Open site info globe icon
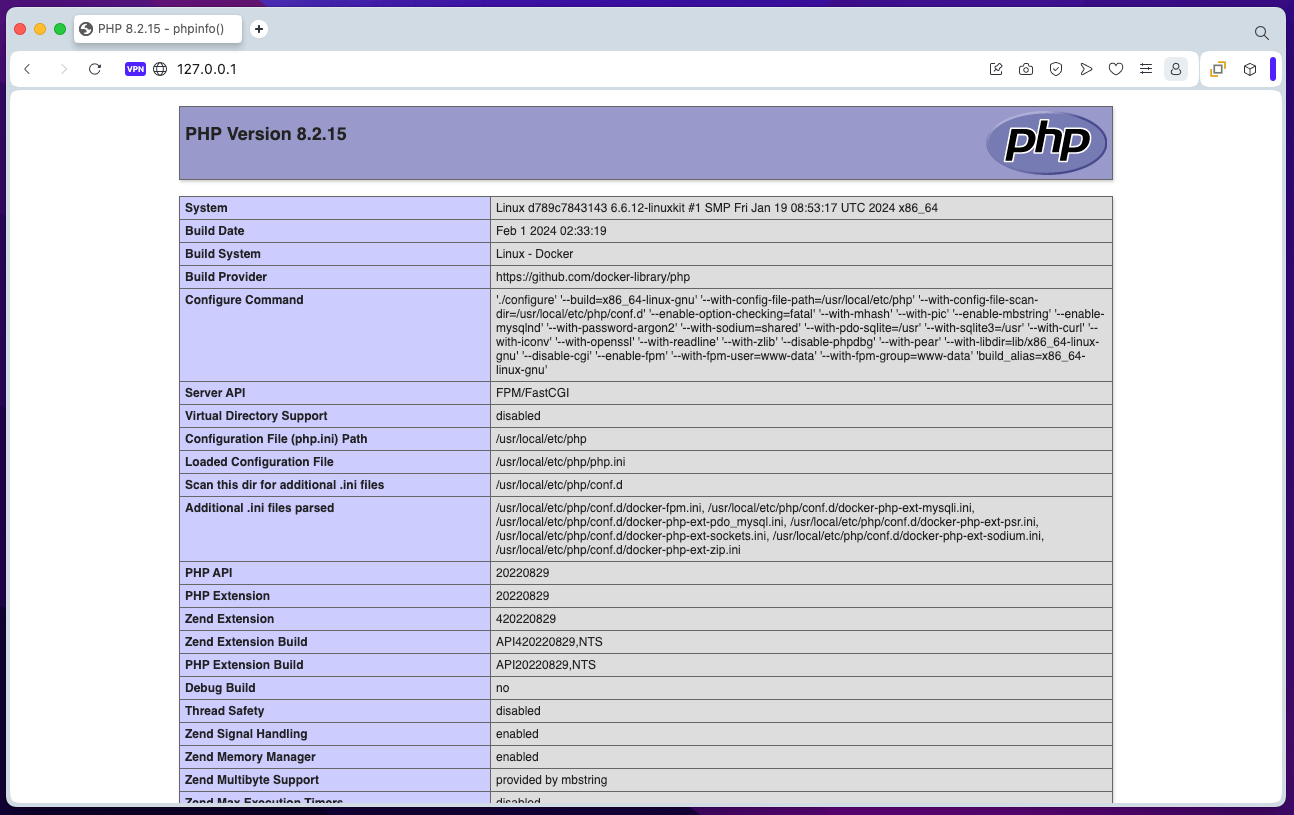Viewport: 1294px width, 815px height. tap(160, 69)
